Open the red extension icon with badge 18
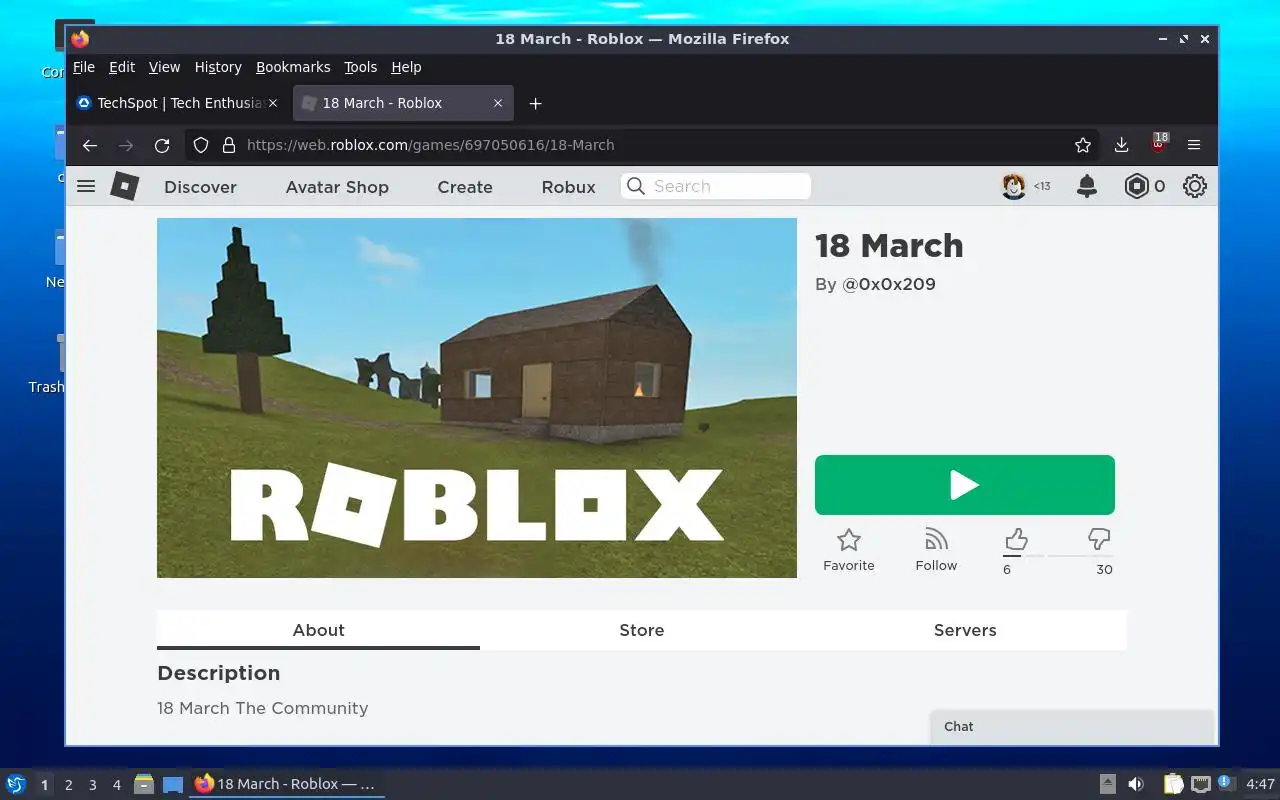The width and height of the screenshot is (1280, 800). [x=1159, y=143]
